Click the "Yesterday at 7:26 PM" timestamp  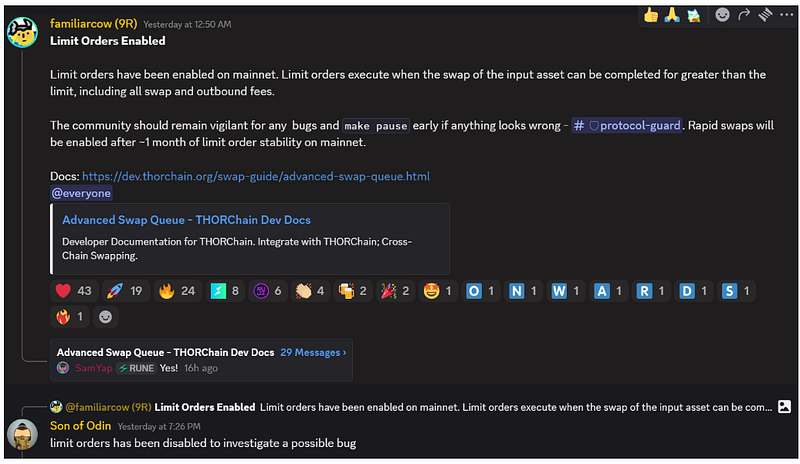[x=159, y=427]
